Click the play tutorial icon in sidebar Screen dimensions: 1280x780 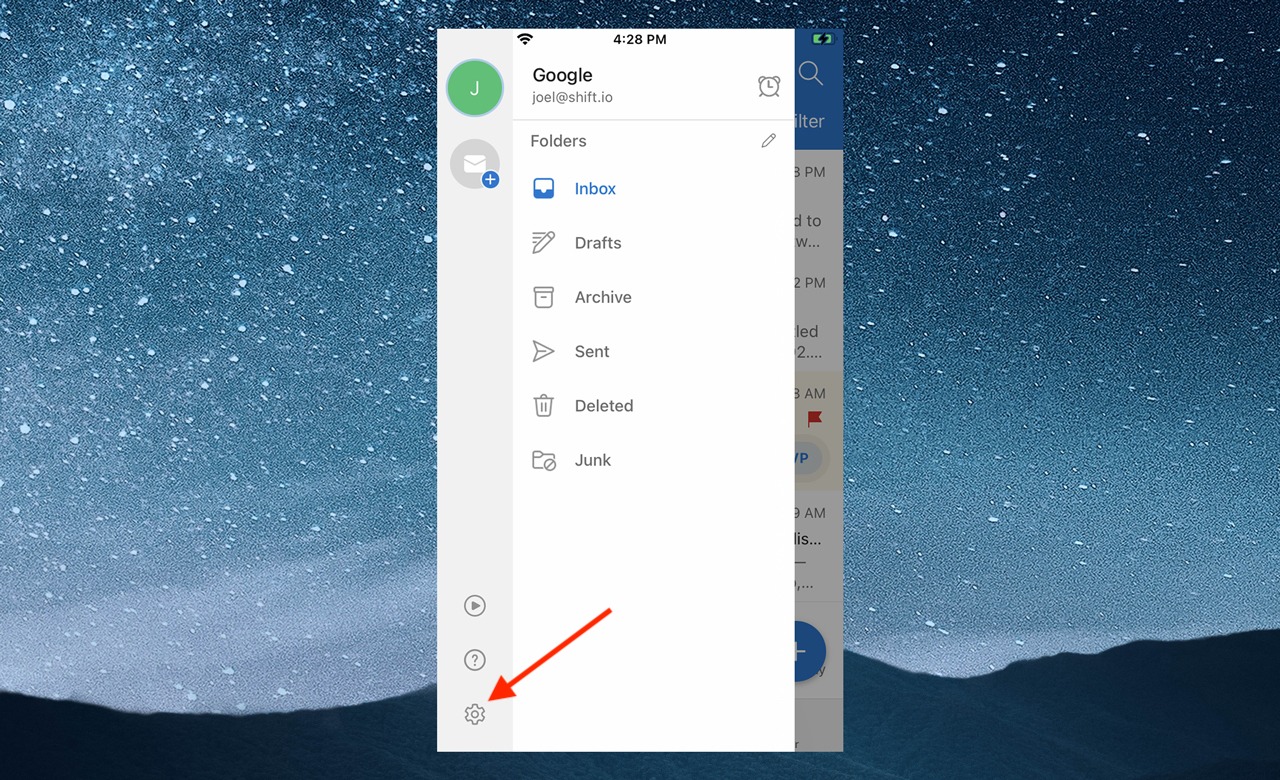[x=474, y=606]
